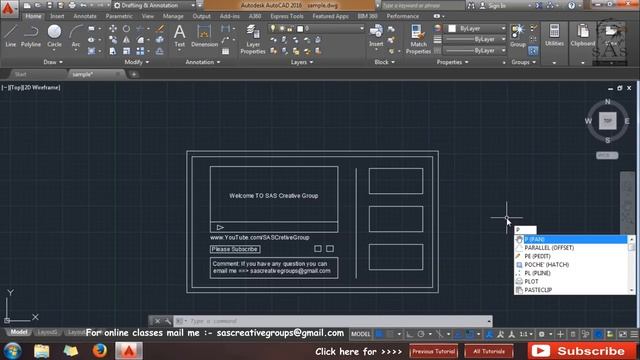Open Firefox from the taskbar
The image size is (640, 360).
click(x=99, y=351)
